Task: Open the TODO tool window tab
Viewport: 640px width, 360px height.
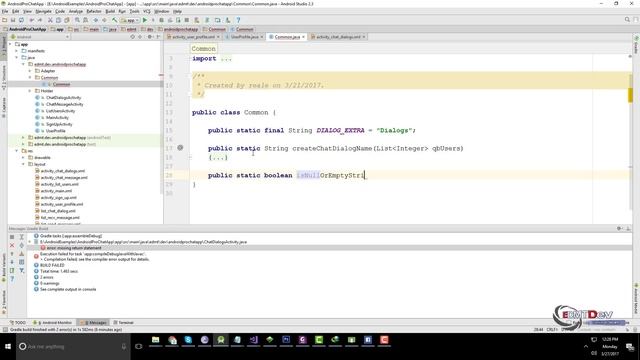Action: pyautogui.click(x=18, y=322)
